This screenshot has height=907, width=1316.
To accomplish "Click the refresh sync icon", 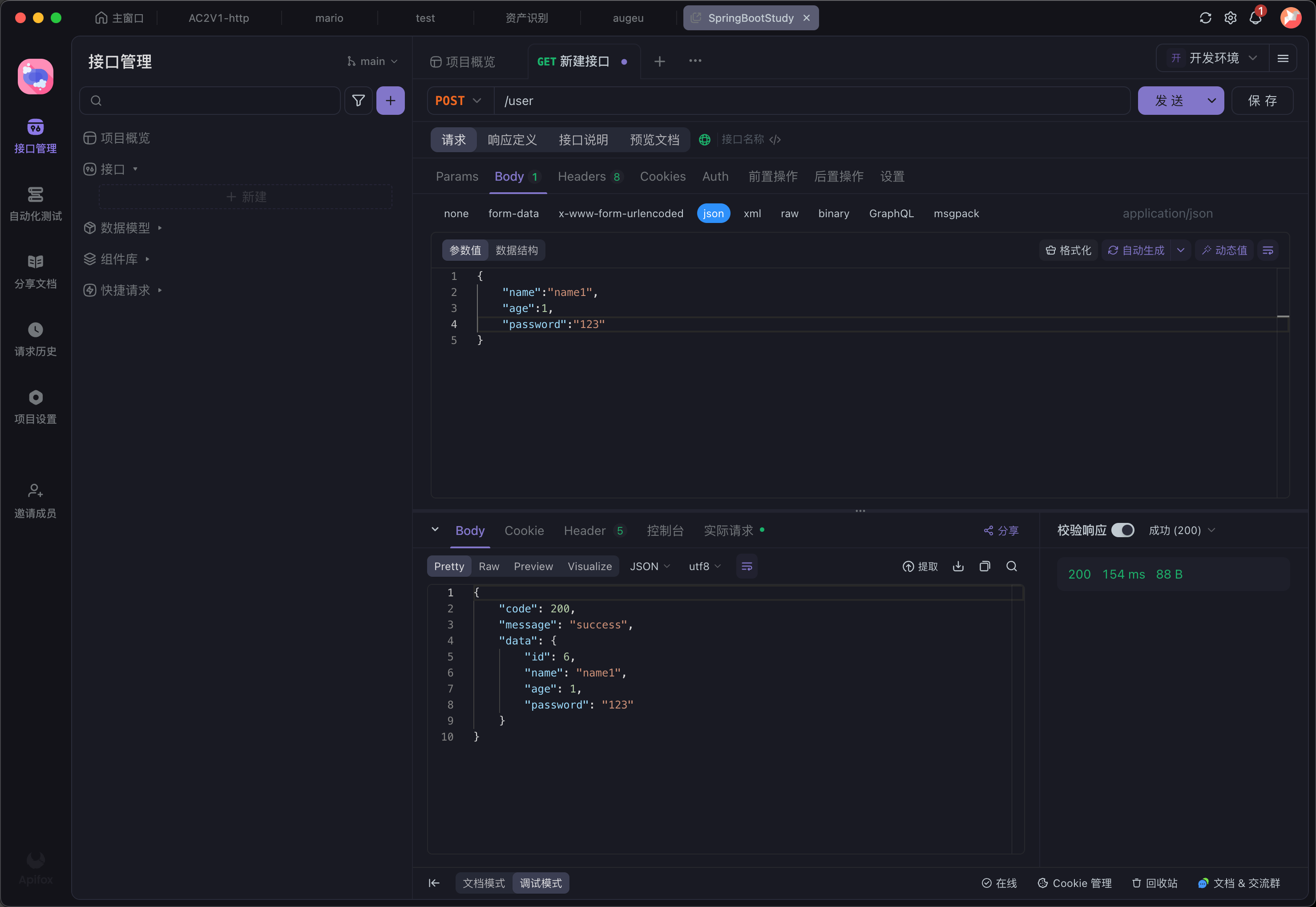I will [1205, 18].
